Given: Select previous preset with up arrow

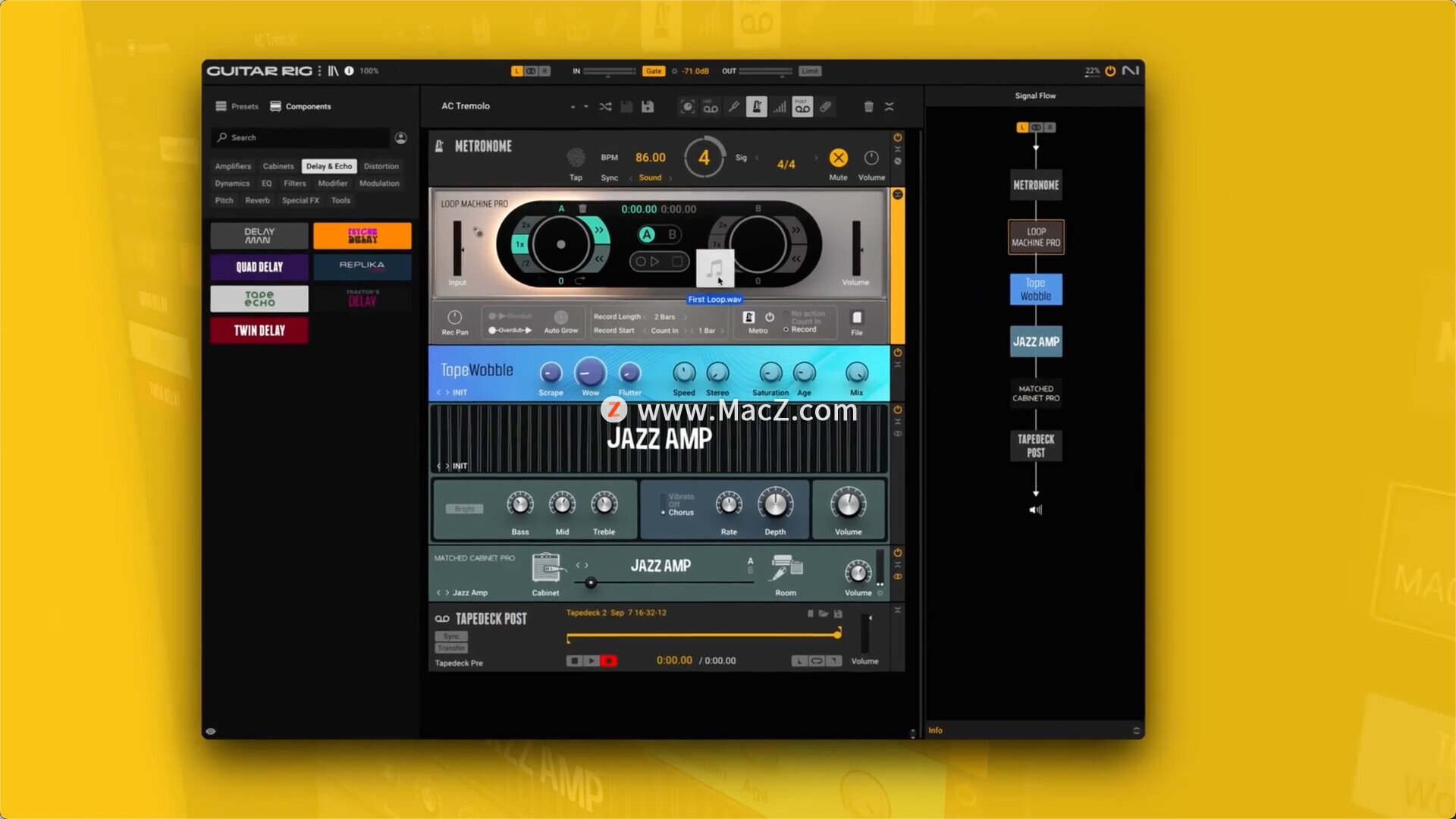Looking at the screenshot, I should (x=573, y=107).
